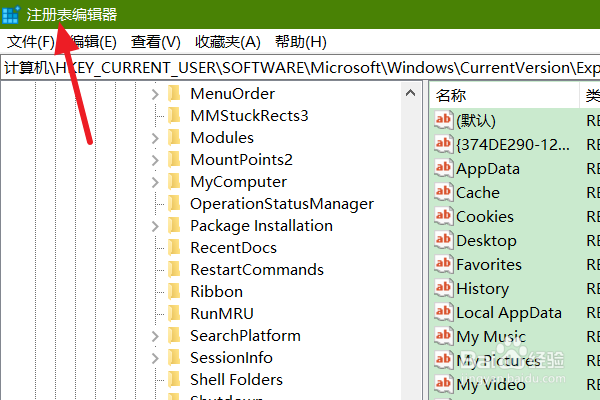Click the registry path address bar

(300, 68)
